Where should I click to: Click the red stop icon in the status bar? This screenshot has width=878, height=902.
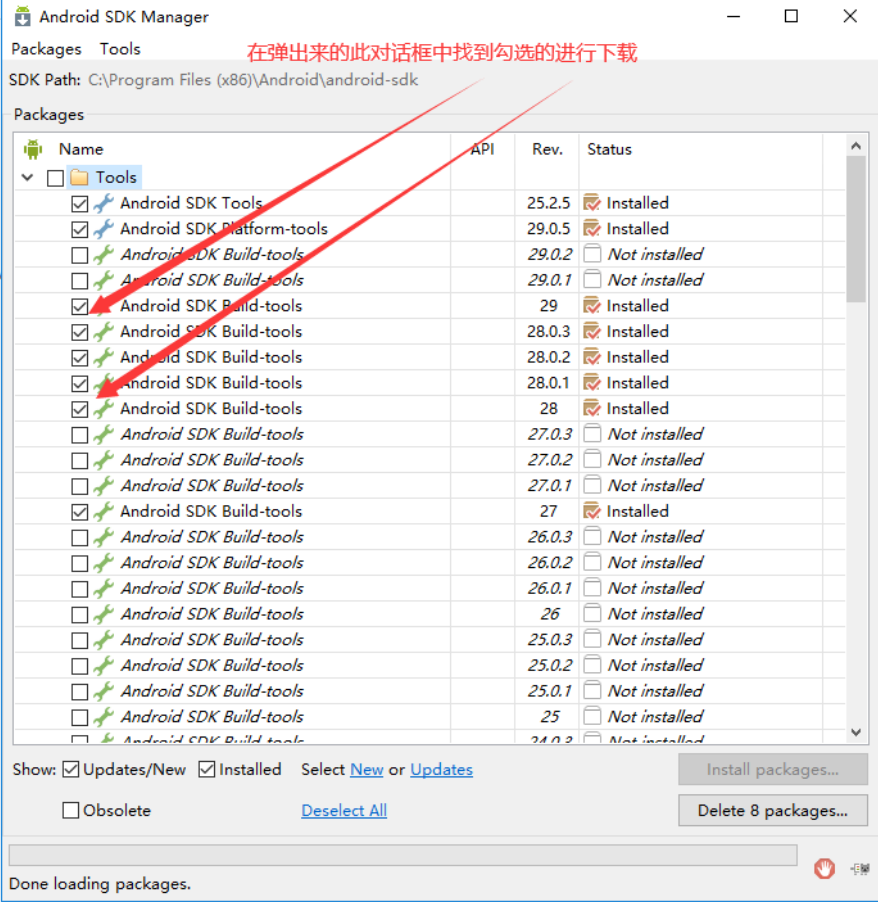824,868
